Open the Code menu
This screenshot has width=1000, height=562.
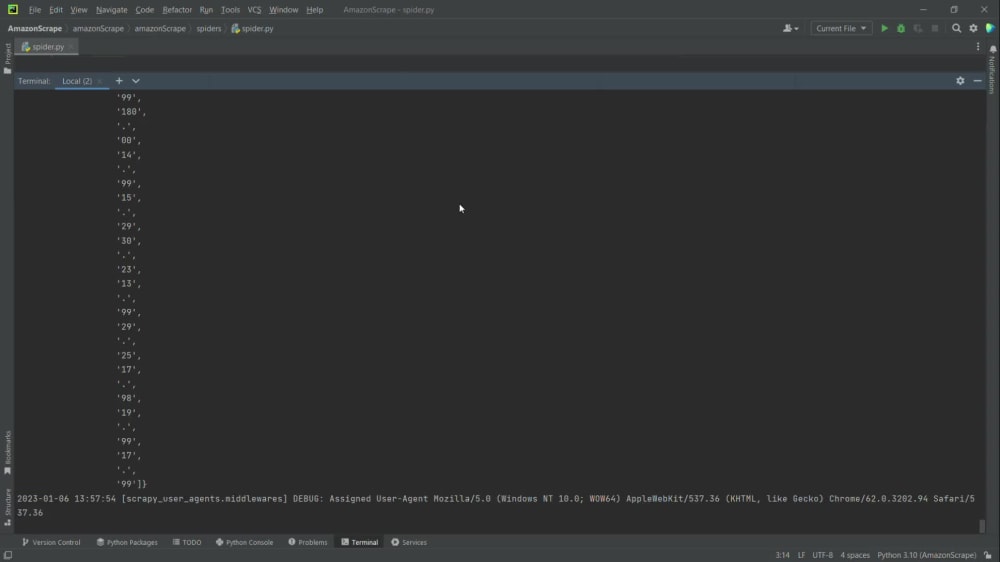(144, 10)
